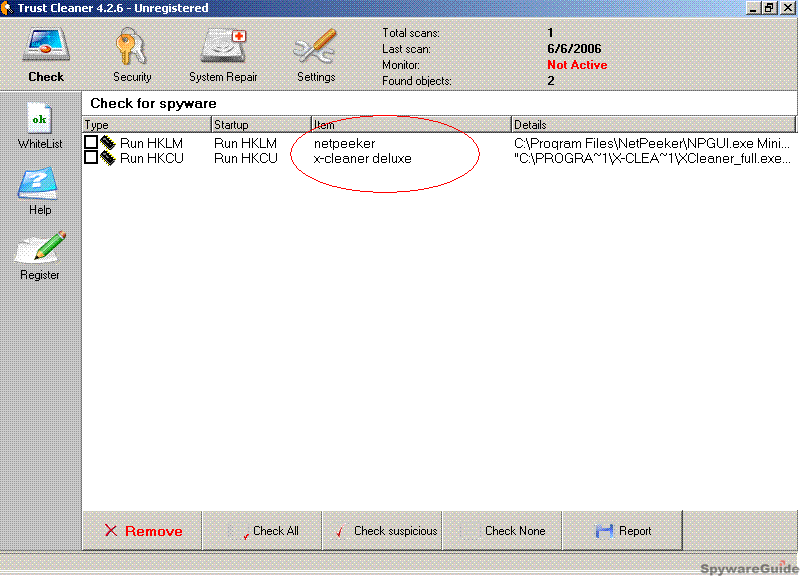Image resolution: width=800 pixels, height=576 pixels.
Task: Click the red Remove button
Action: coord(142,531)
